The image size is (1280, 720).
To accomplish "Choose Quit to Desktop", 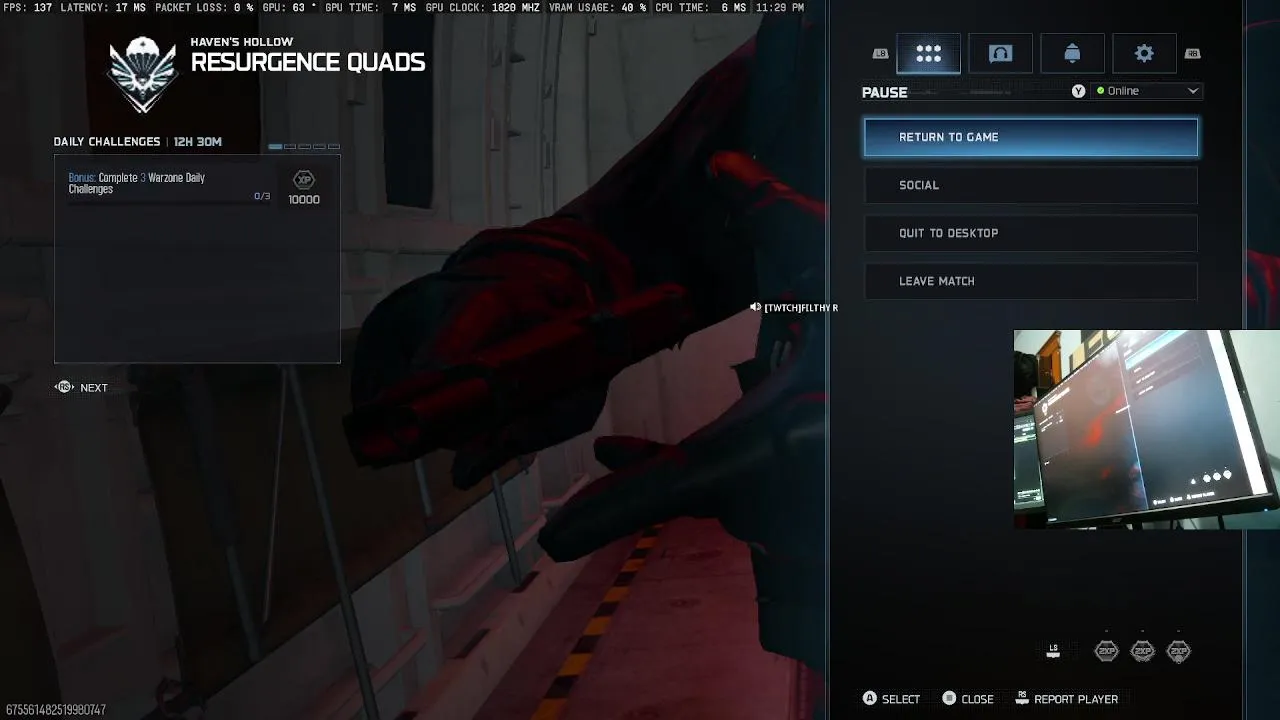I will [1031, 233].
